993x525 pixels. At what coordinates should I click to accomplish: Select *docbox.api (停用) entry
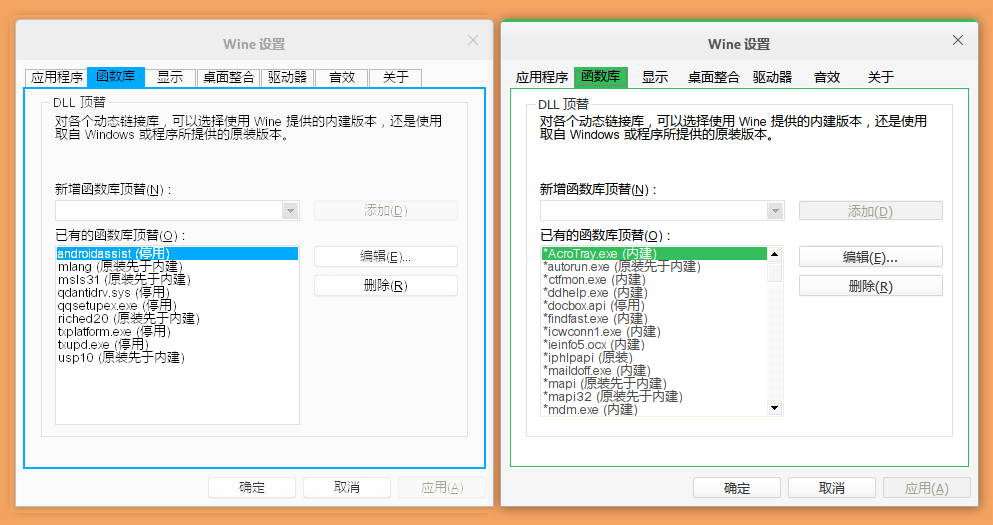coord(654,306)
